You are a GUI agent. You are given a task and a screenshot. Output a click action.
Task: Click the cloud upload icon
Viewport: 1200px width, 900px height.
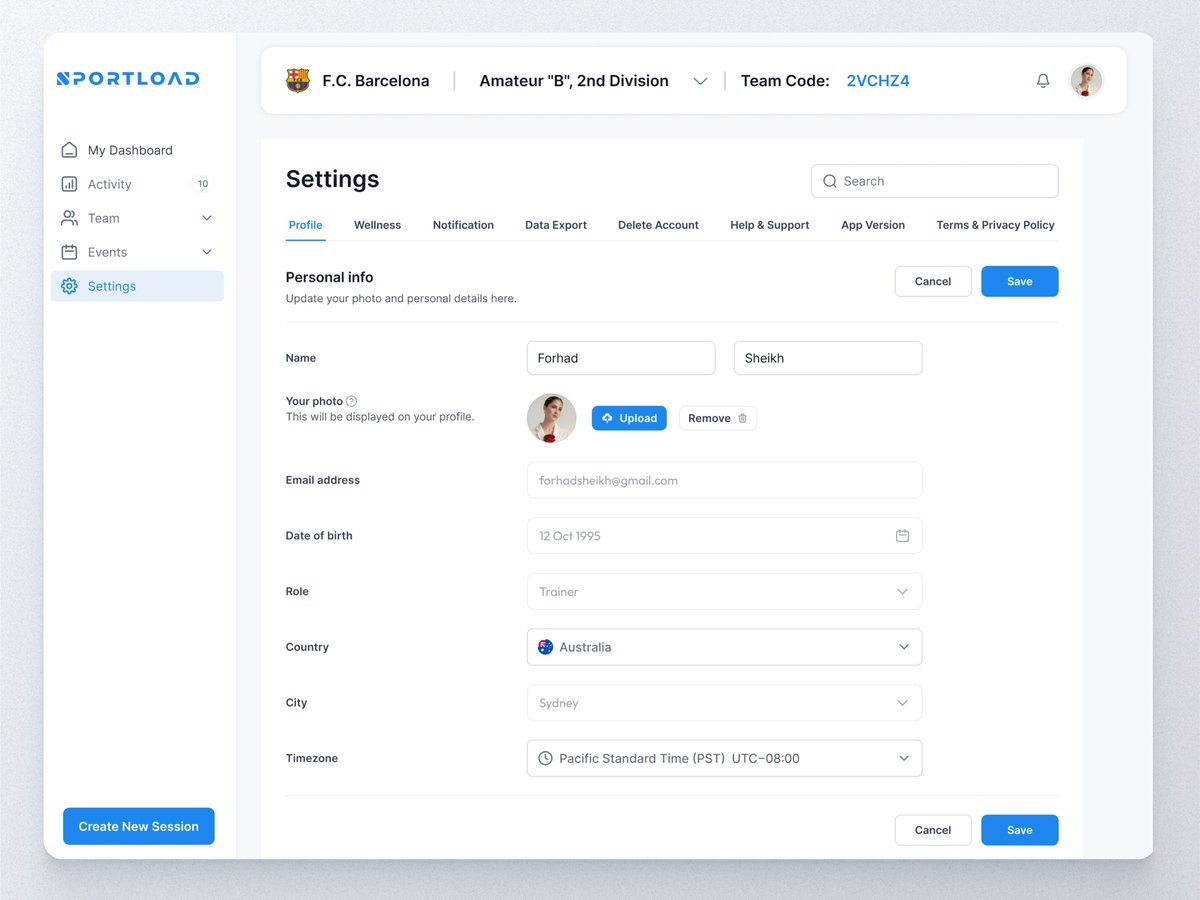point(607,418)
